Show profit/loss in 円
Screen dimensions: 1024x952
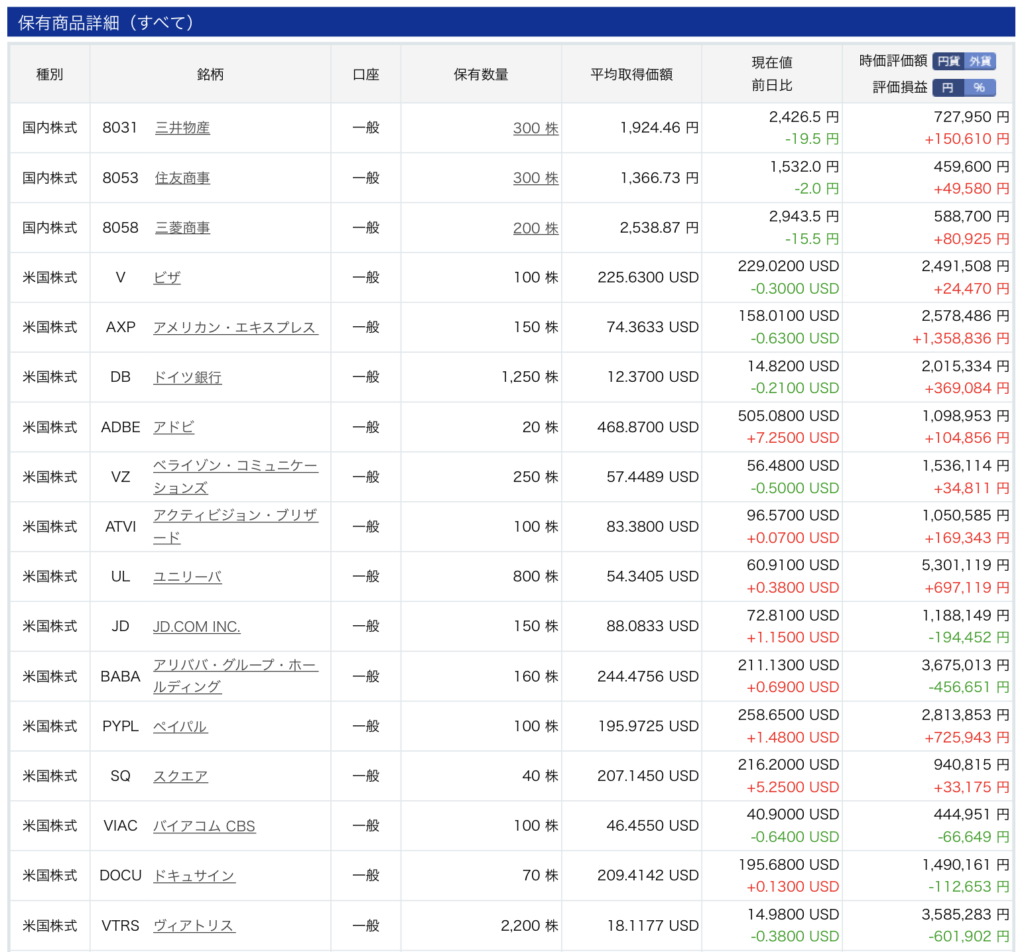(x=948, y=87)
